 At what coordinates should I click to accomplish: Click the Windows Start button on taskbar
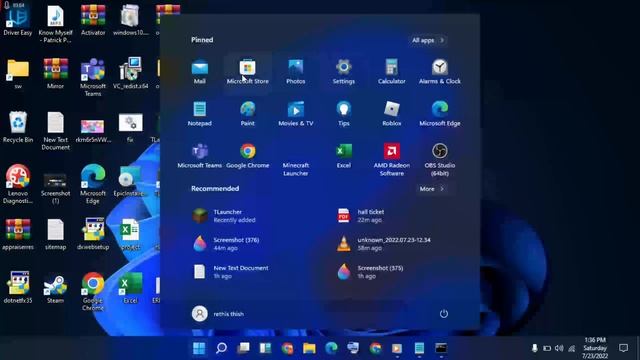(x=199, y=348)
